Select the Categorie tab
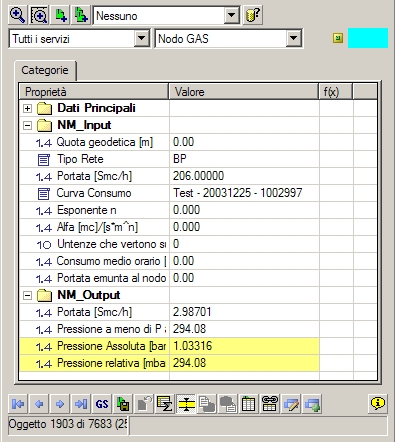The height and width of the screenshot is (442, 395). tap(45, 70)
